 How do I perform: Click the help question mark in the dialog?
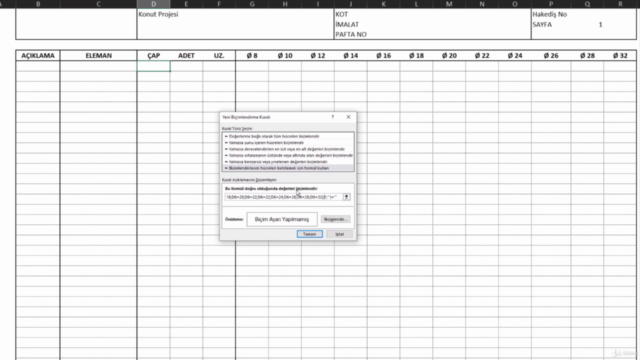[x=333, y=117]
